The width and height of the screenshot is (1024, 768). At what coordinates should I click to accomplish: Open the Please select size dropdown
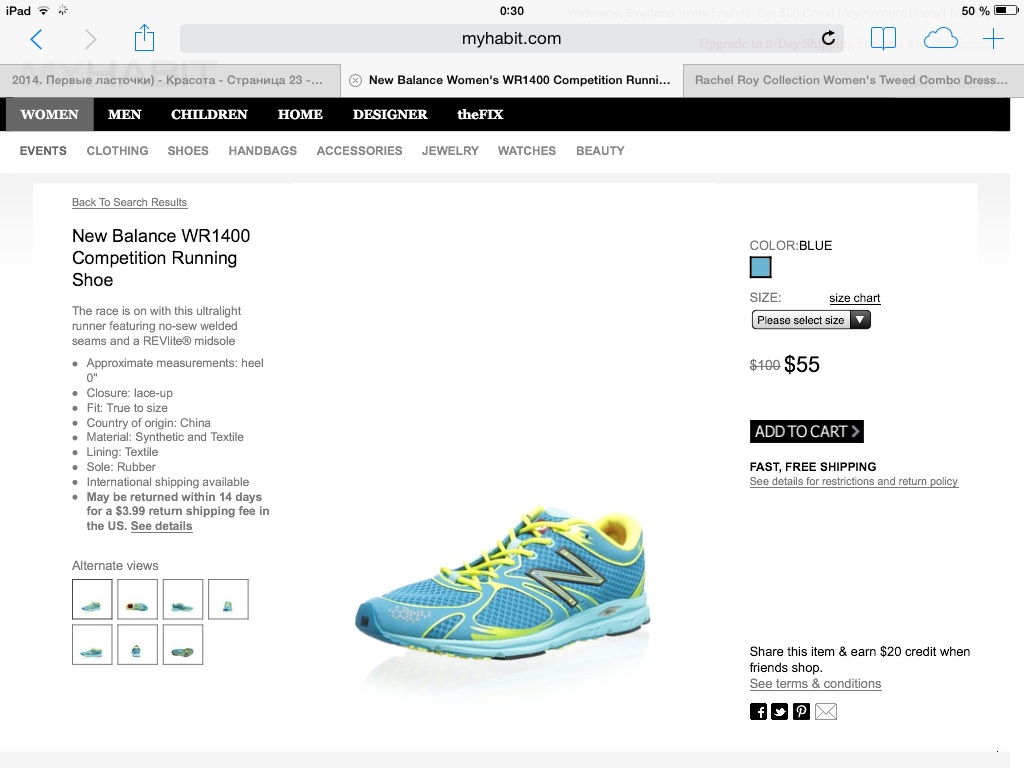point(810,320)
